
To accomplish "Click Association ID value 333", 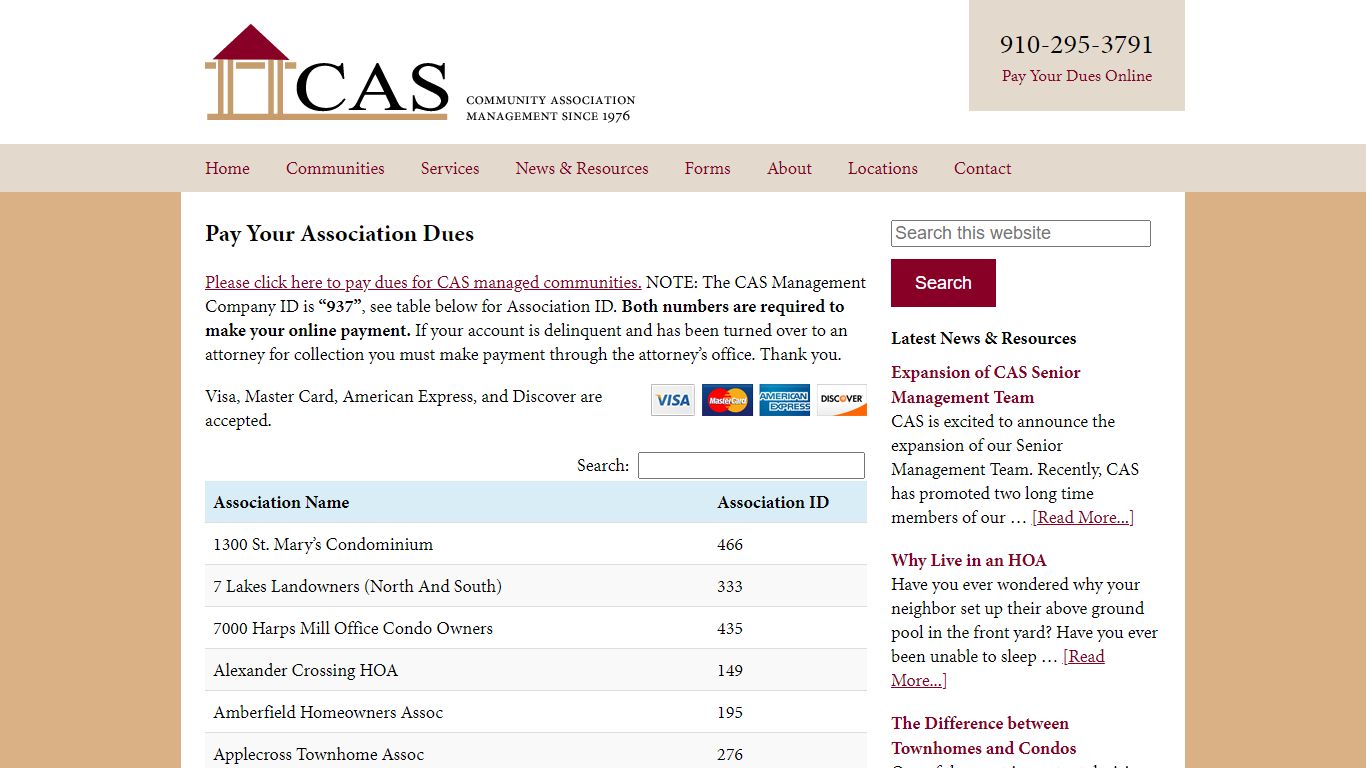I will tap(730, 587).
